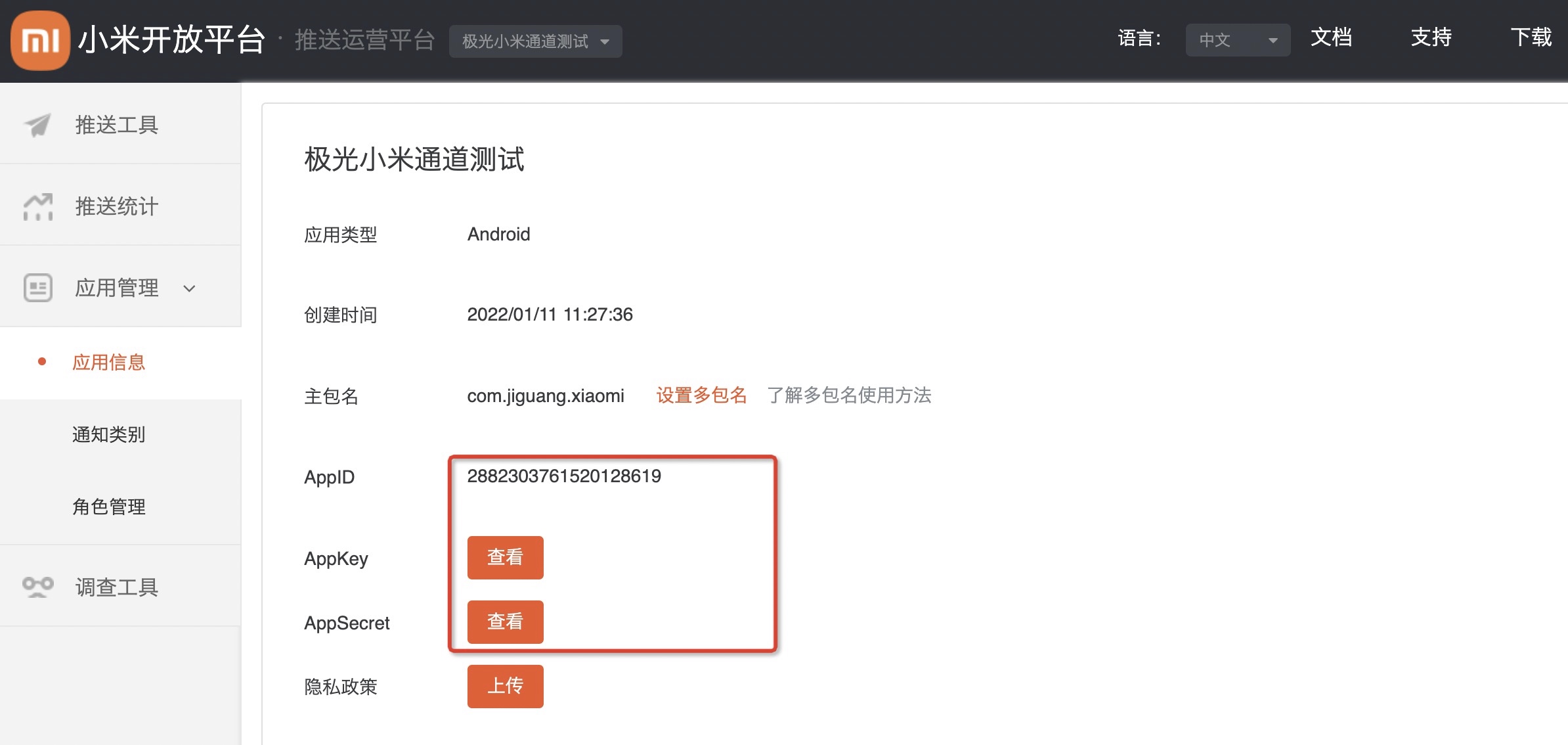Click the Xiaomi MI logo icon

[40, 40]
